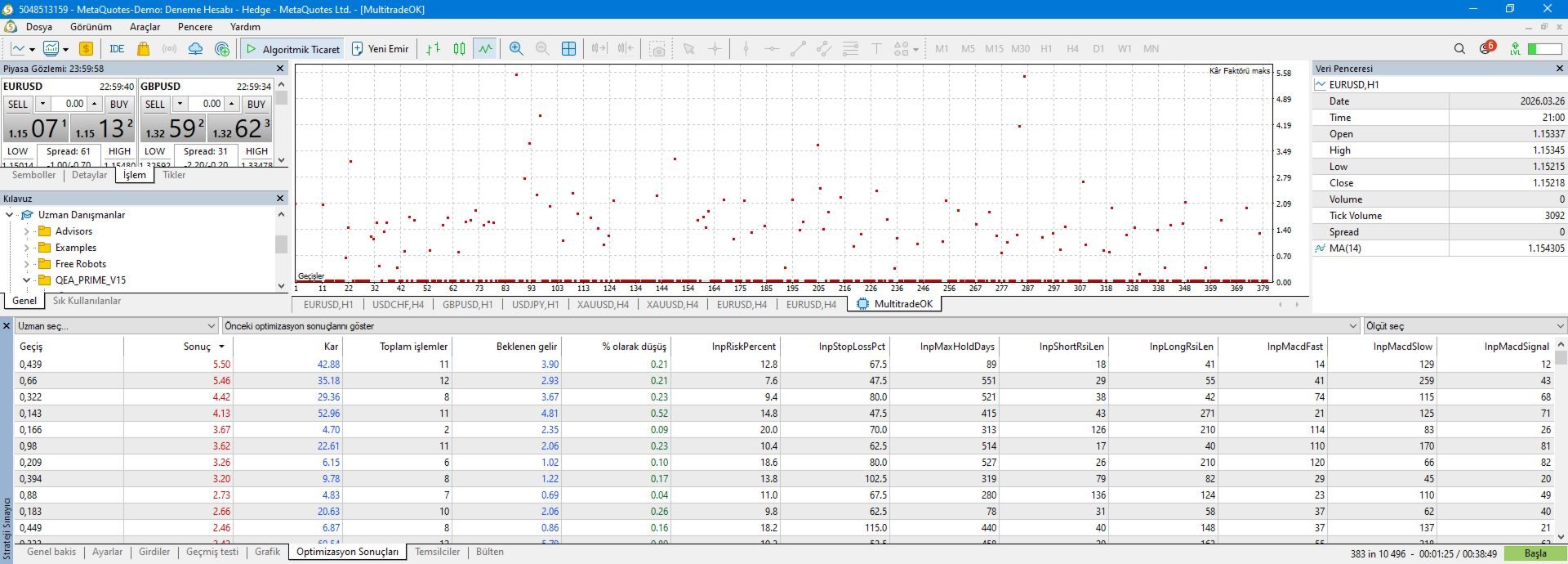The image size is (1568, 564).
Task: Open the MetaEditor IDE icon
Action: [x=117, y=49]
